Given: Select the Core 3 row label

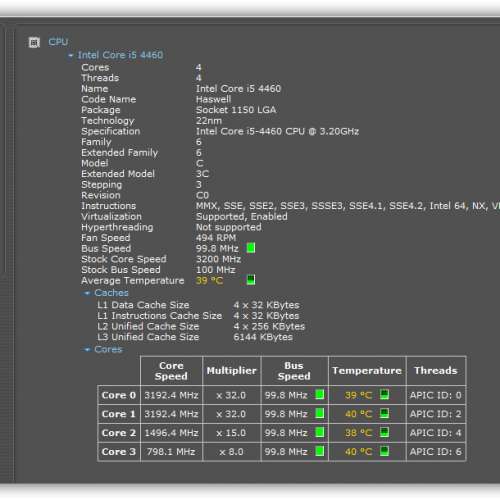Looking at the screenshot, I should (119, 452).
